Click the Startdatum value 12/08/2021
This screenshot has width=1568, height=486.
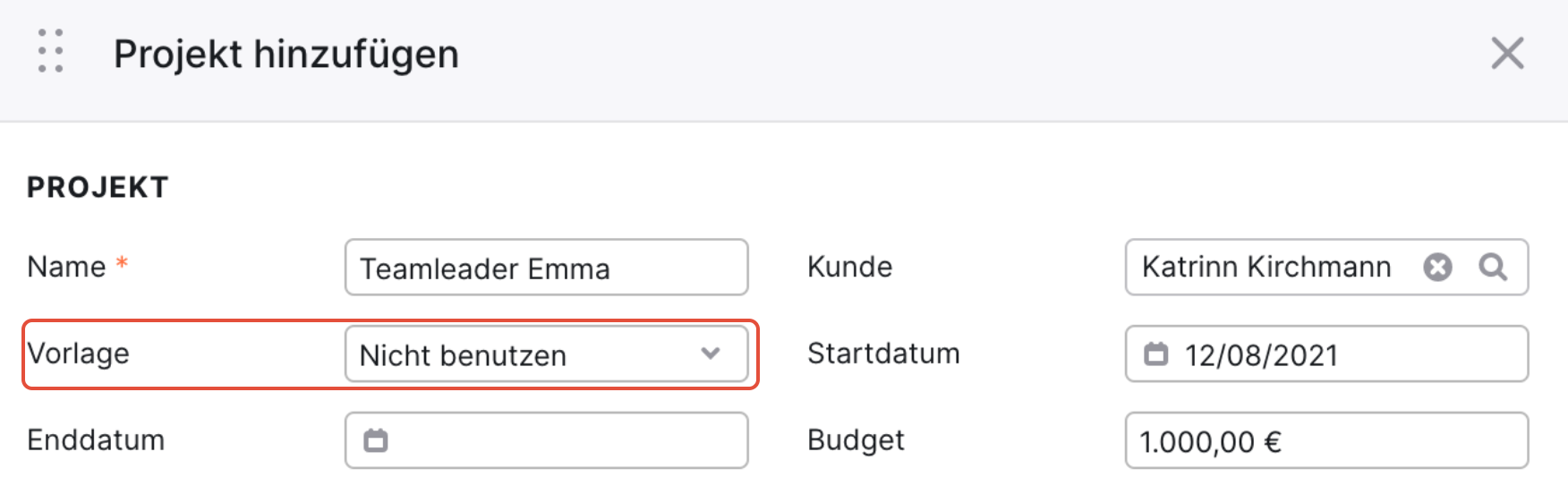[x=1261, y=355]
